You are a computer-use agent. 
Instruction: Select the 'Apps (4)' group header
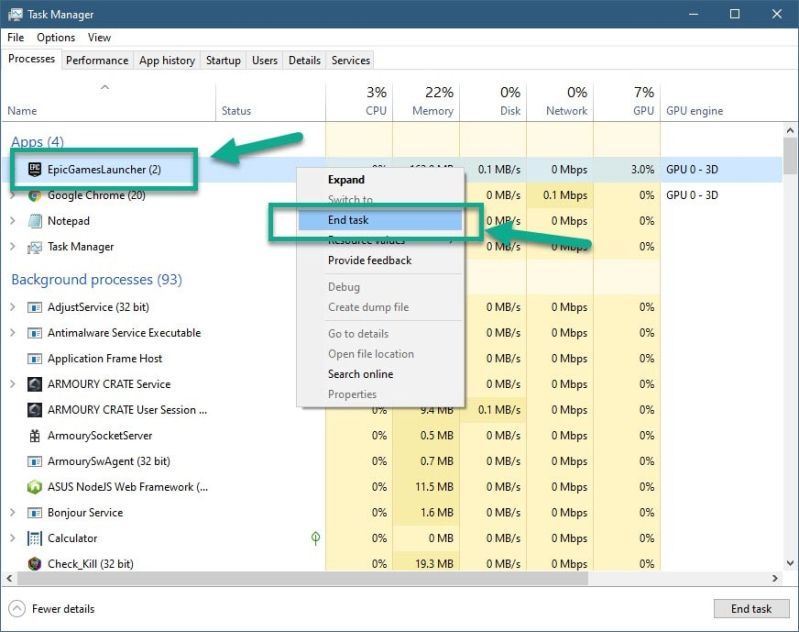37,142
